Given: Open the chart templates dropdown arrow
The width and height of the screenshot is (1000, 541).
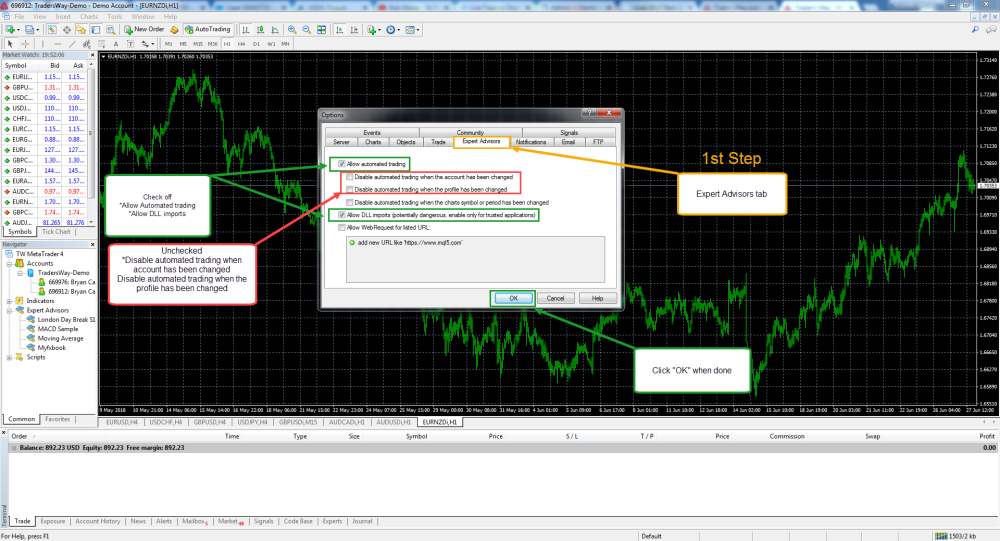Looking at the screenshot, I should click(418, 29).
